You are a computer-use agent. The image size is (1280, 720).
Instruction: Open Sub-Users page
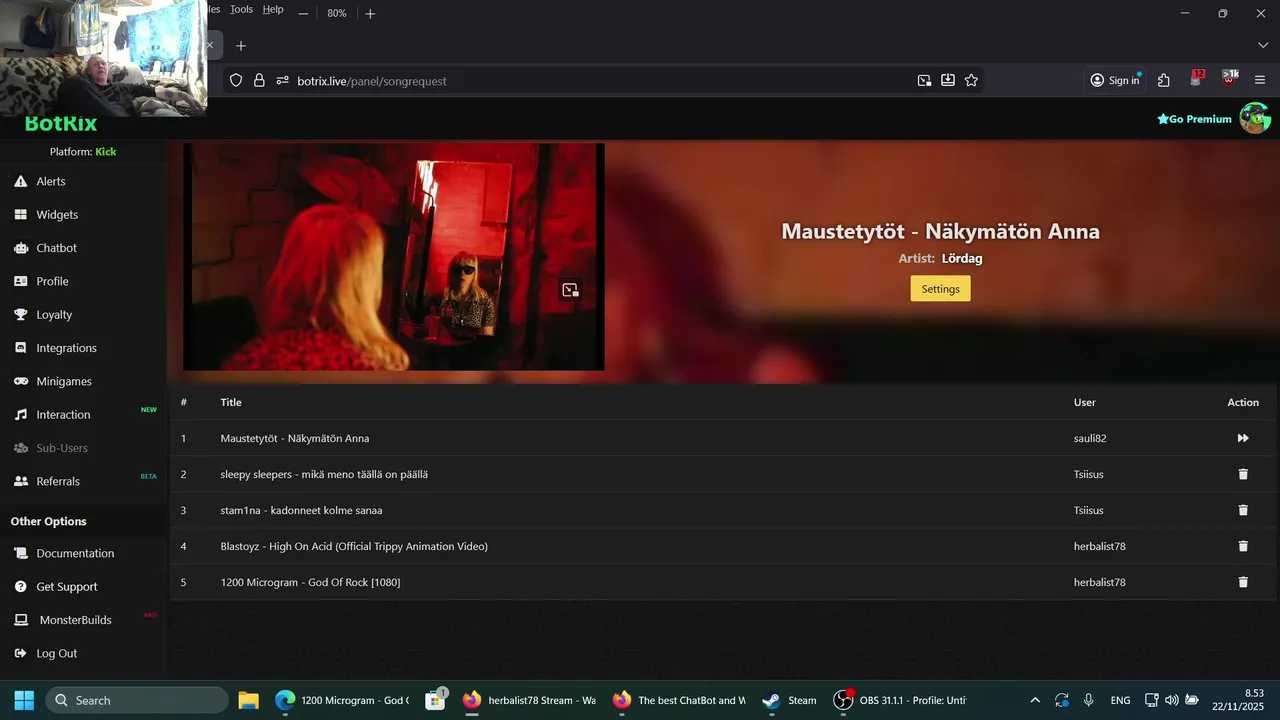pyautogui.click(x=62, y=448)
